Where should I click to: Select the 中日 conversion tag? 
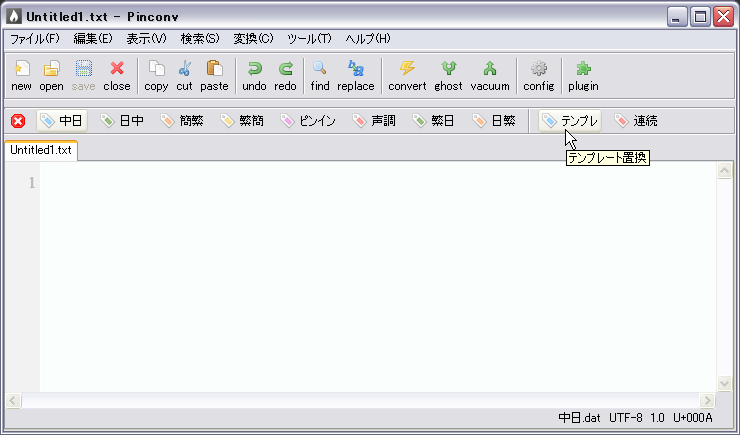62,121
